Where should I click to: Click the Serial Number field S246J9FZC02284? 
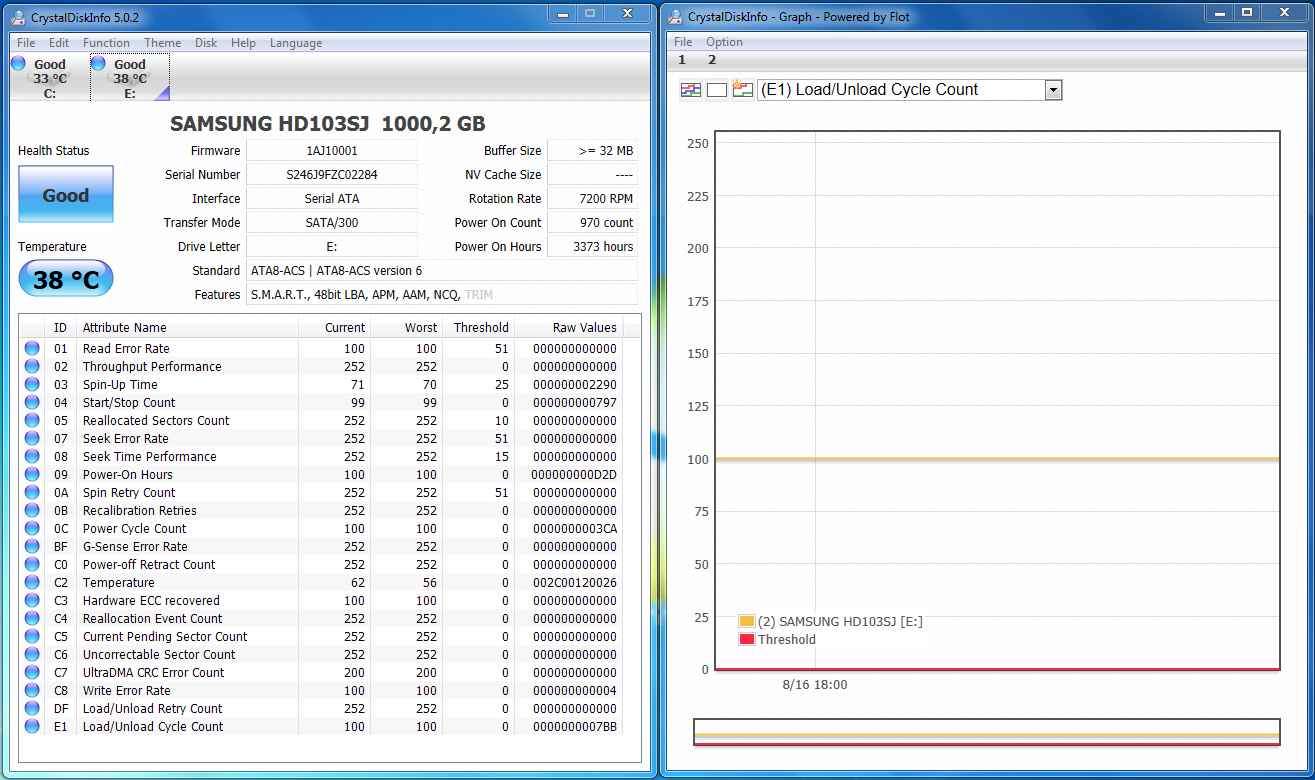click(x=332, y=175)
